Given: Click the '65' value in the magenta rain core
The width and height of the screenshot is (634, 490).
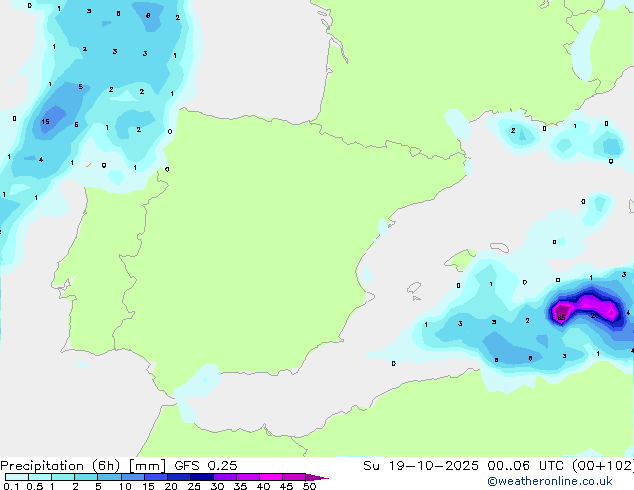Looking at the screenshot, I should 561,318.
